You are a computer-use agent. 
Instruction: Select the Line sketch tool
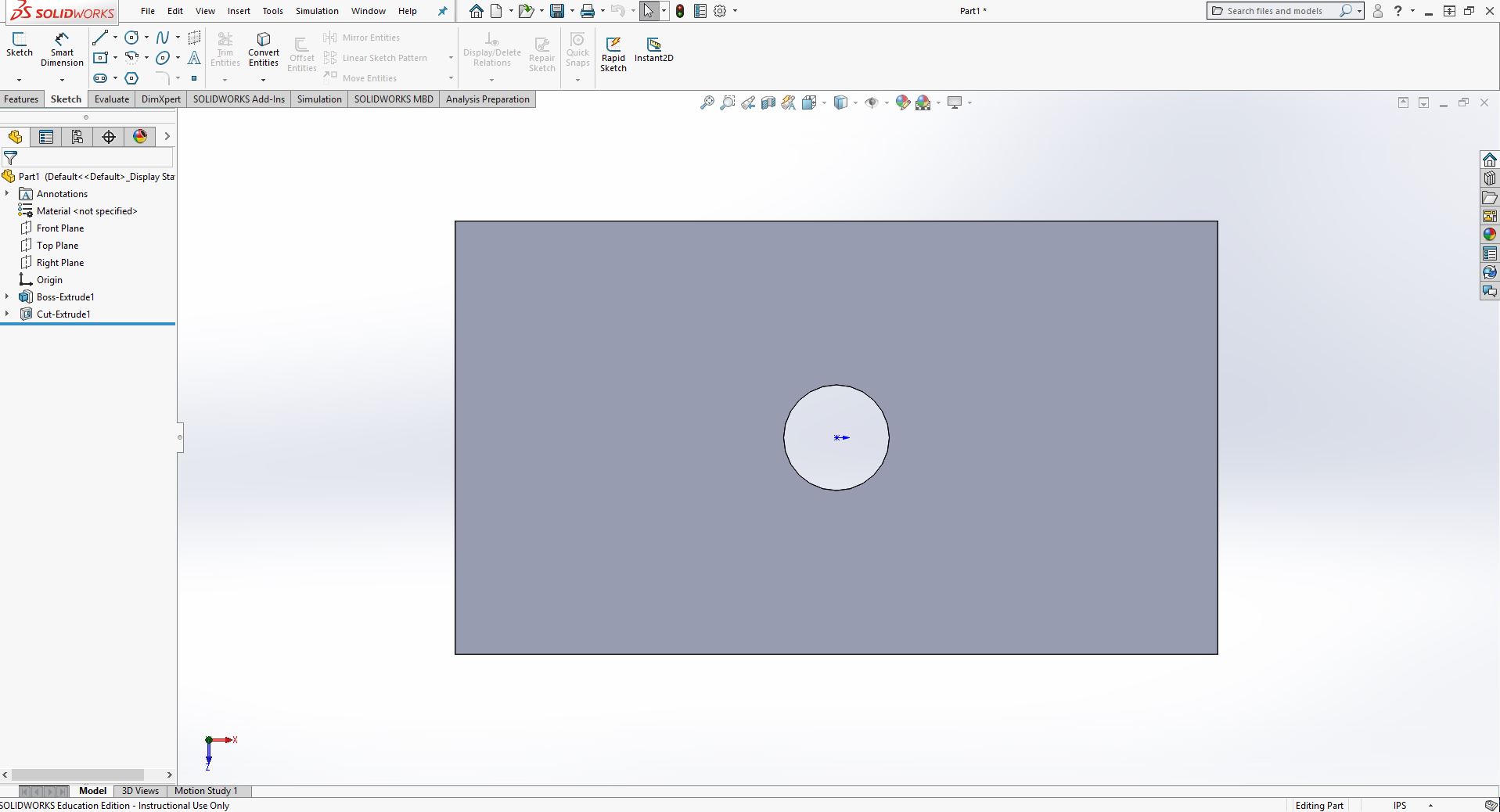(99, 38)
